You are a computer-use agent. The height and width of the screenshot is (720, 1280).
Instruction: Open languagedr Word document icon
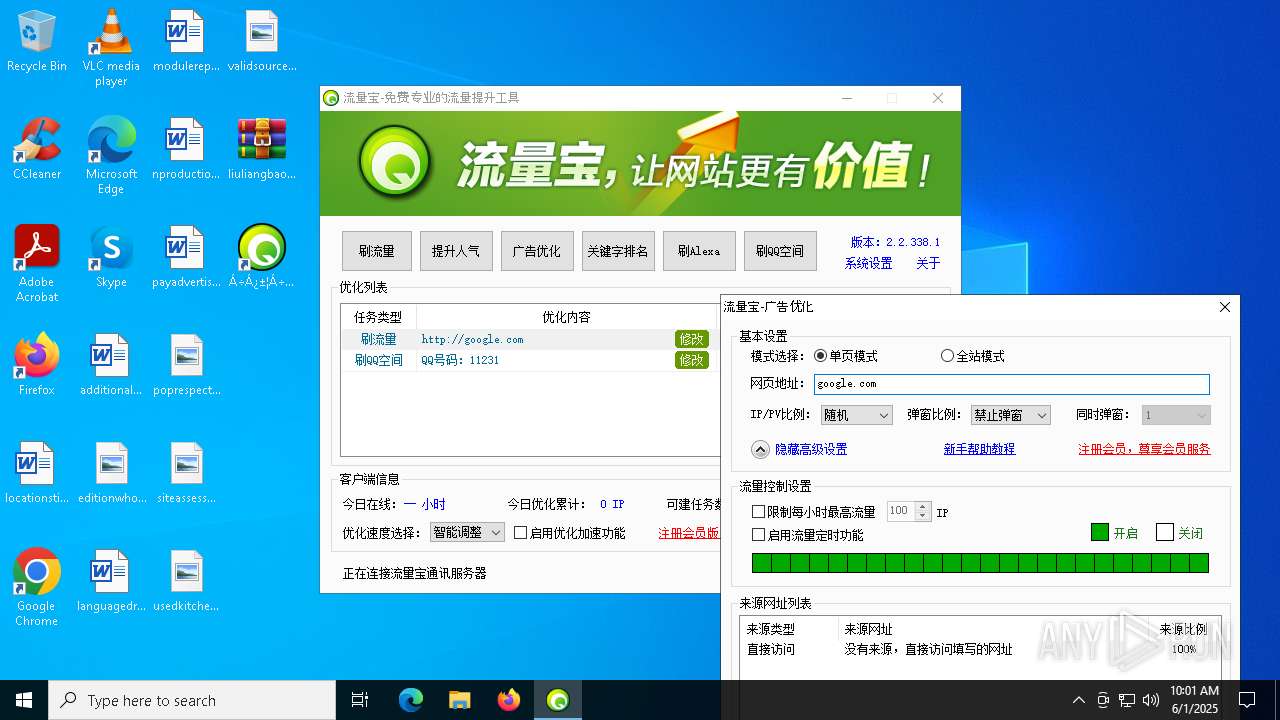click(x=111, y=580)
